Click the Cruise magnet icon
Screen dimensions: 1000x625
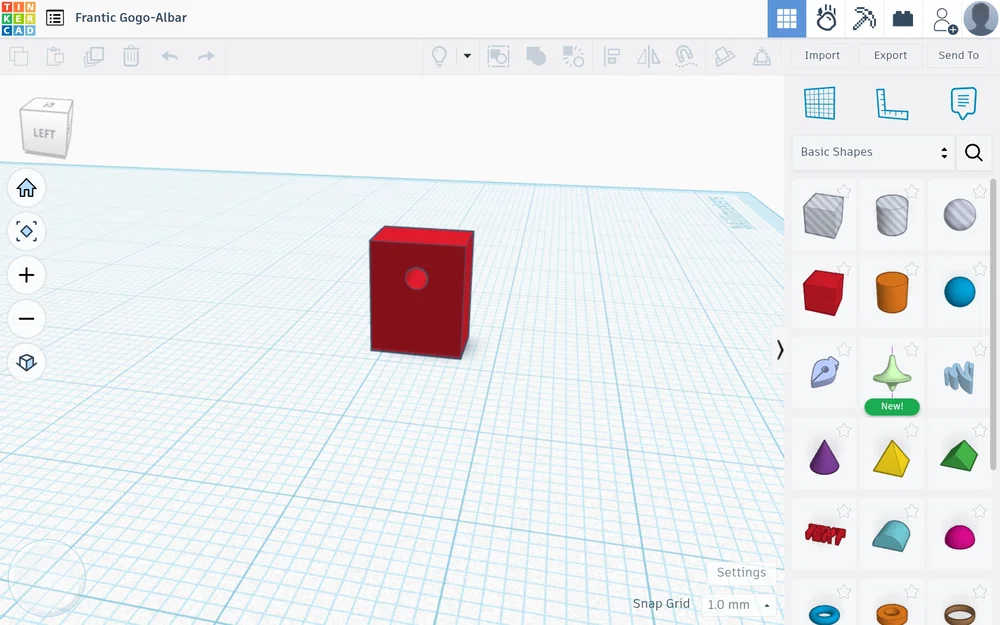[x=686, y=56]
